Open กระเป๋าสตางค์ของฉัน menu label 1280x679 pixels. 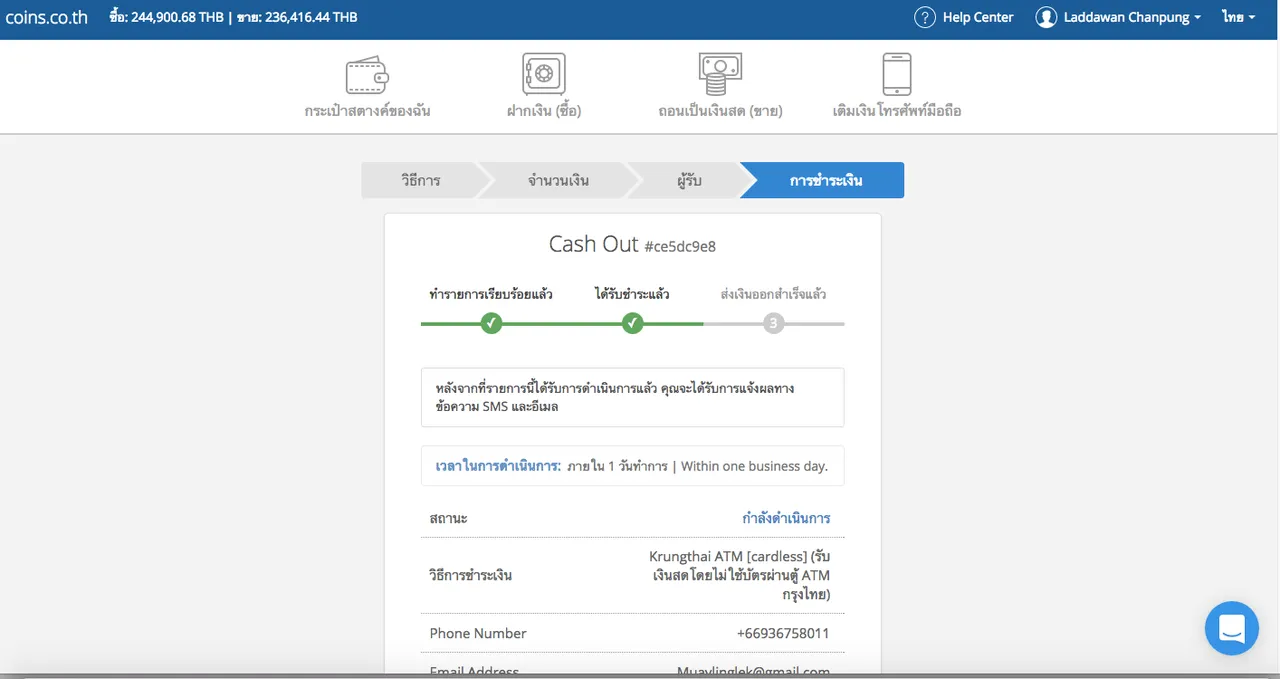tap(367, 111)
